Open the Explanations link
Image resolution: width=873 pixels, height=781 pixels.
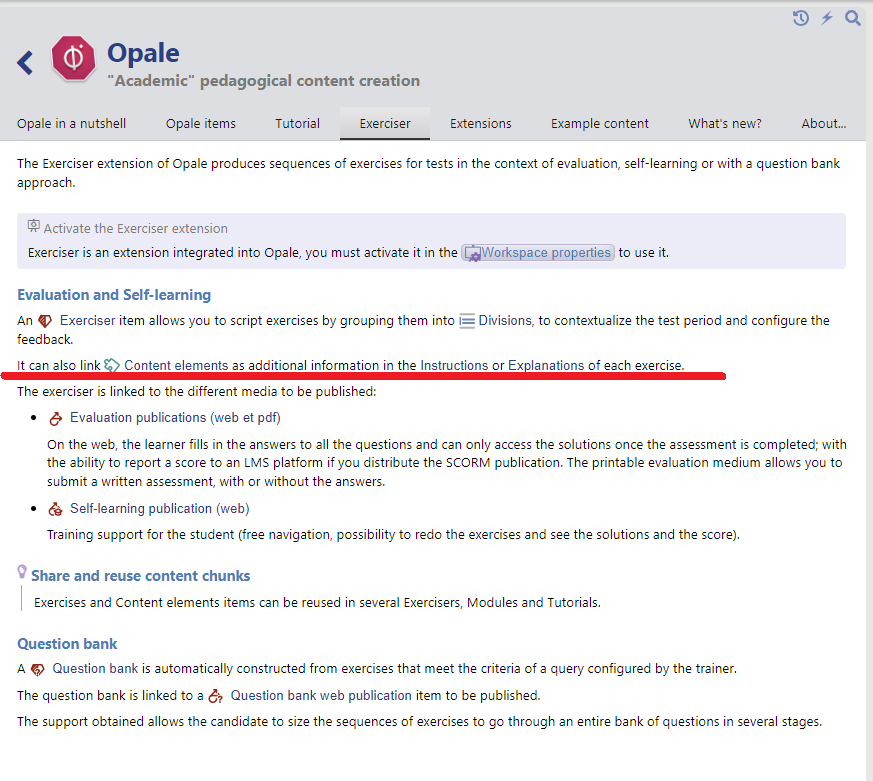546,366
